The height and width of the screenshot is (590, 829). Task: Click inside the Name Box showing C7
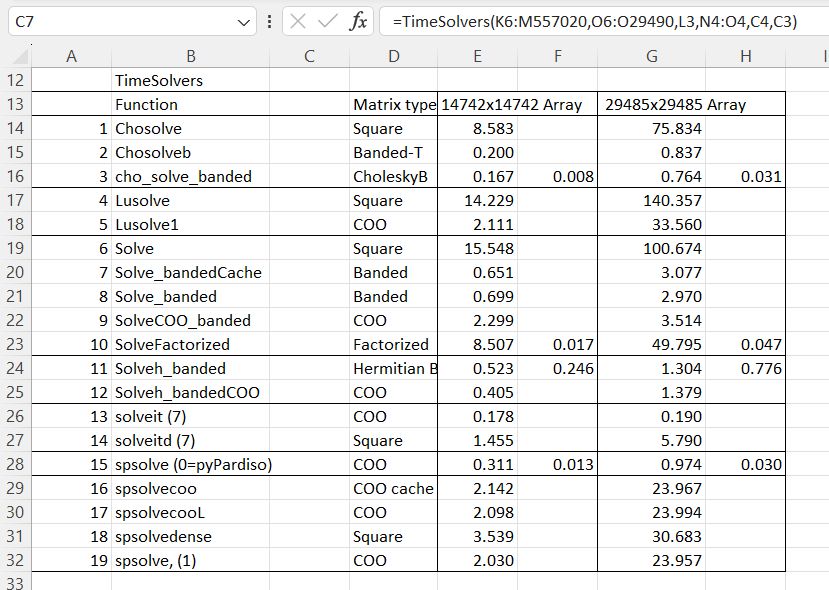click(120, 21)
